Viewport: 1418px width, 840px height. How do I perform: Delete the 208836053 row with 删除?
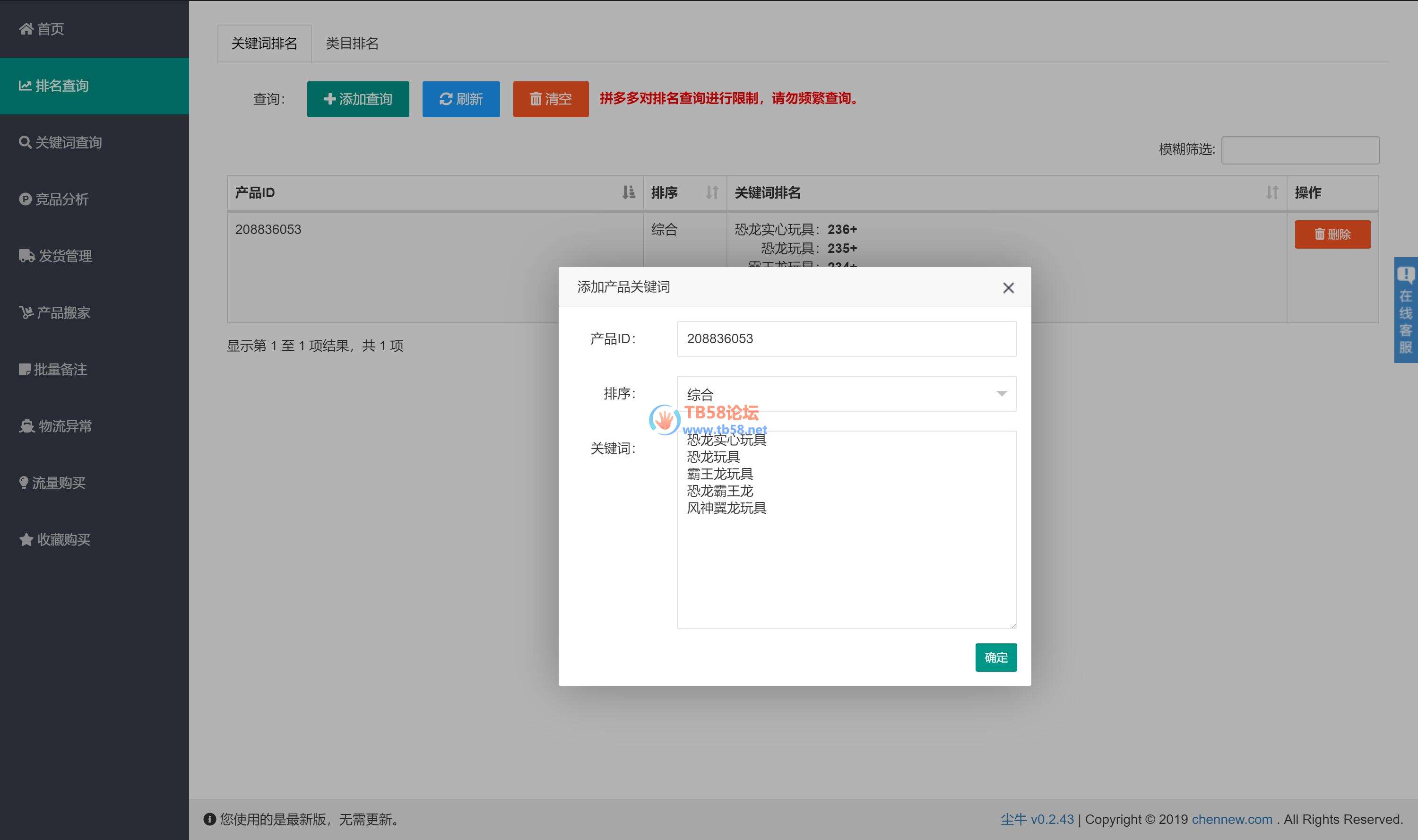[x=1332, y=234]
